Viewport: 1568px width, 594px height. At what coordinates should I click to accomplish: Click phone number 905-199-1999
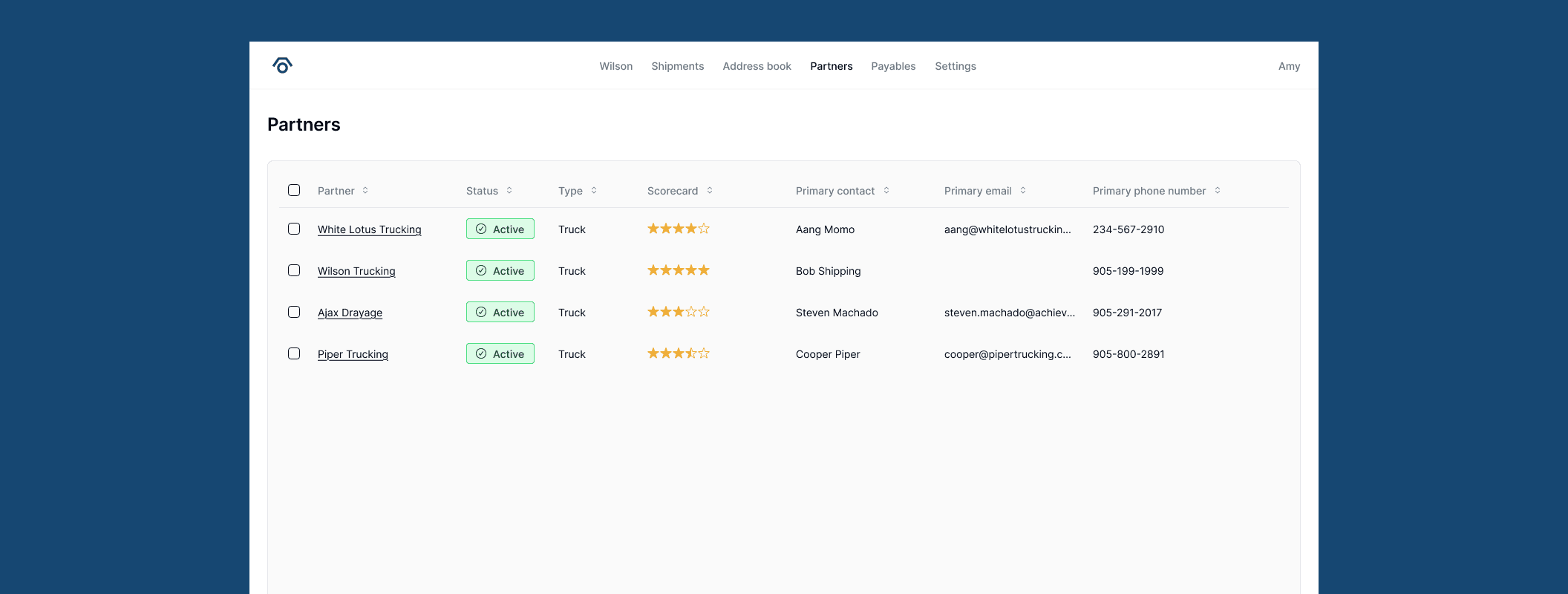[x=1128, y=271]
